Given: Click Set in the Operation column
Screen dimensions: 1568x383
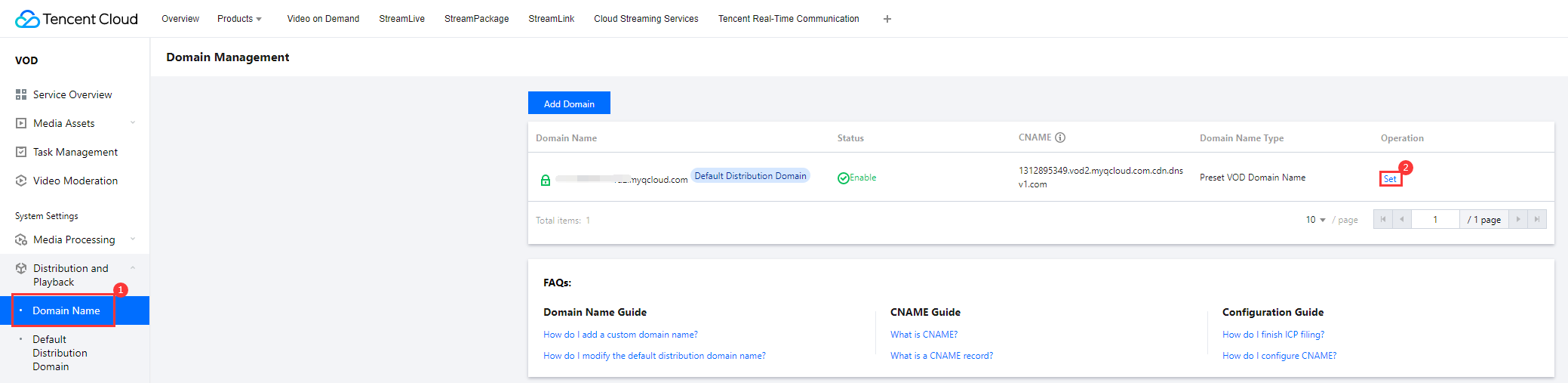Looking at the screenshot, I should (x=1390, y=179).
